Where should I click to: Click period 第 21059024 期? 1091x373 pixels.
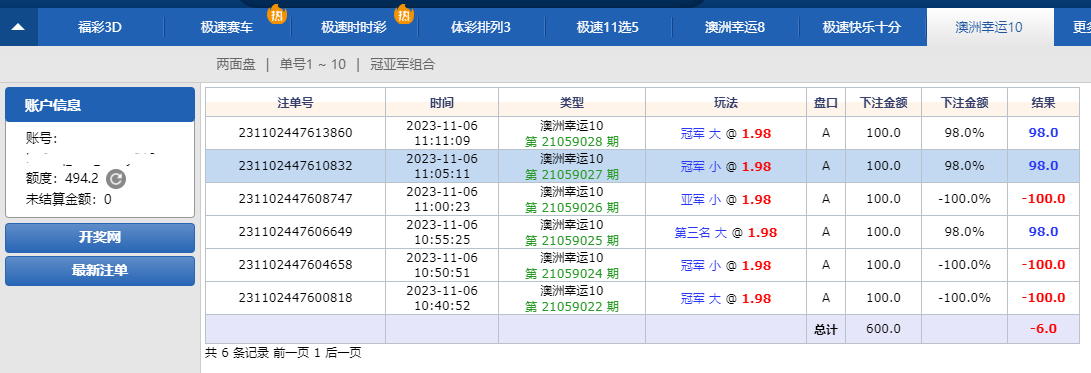coord(572,273)
